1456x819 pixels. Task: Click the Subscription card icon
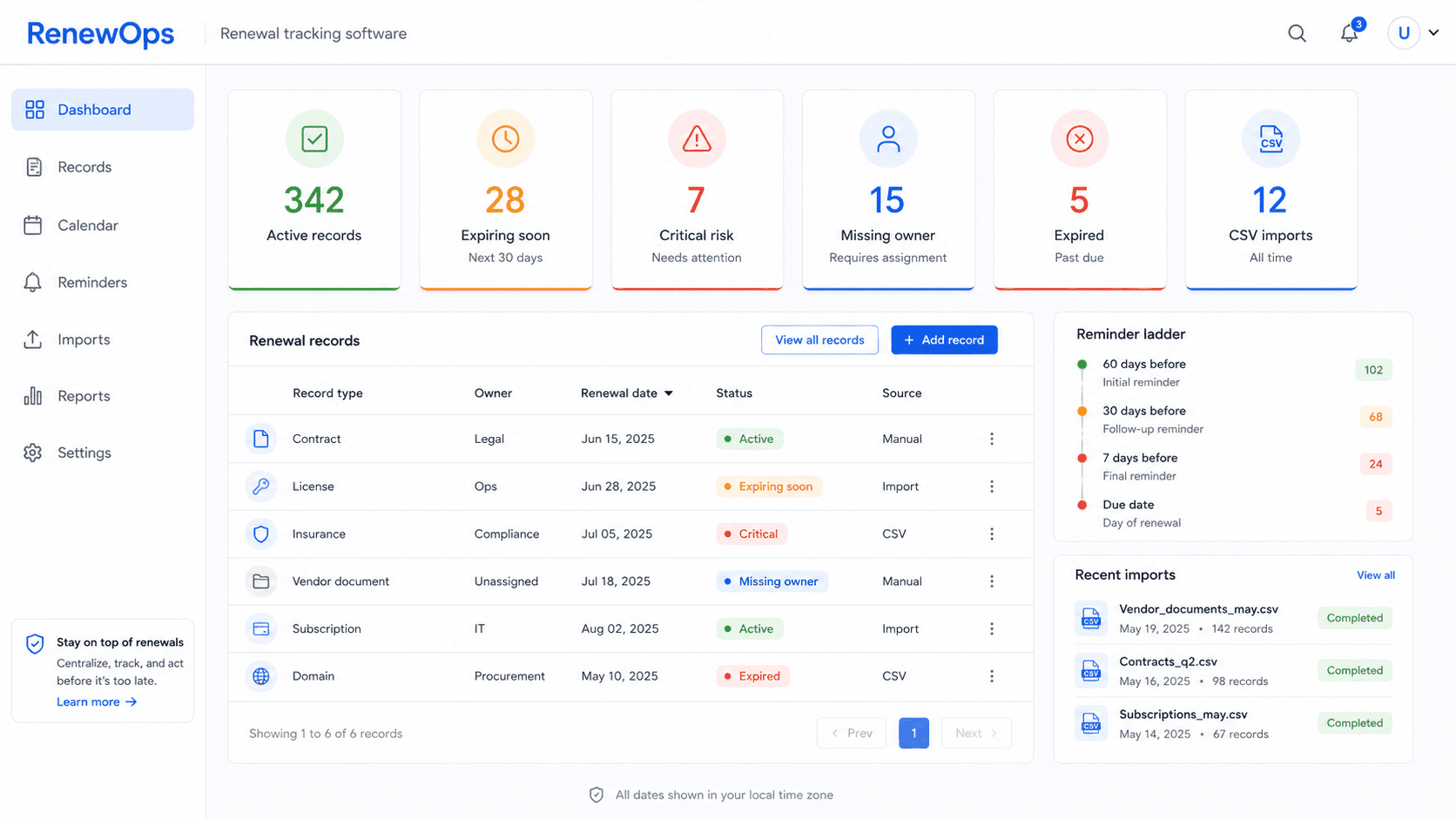click(261, 628)
